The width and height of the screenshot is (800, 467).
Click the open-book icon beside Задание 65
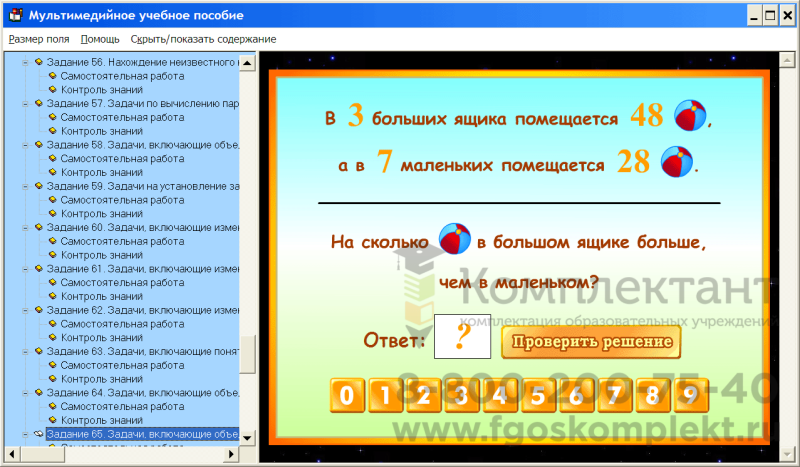pos(38,434)
